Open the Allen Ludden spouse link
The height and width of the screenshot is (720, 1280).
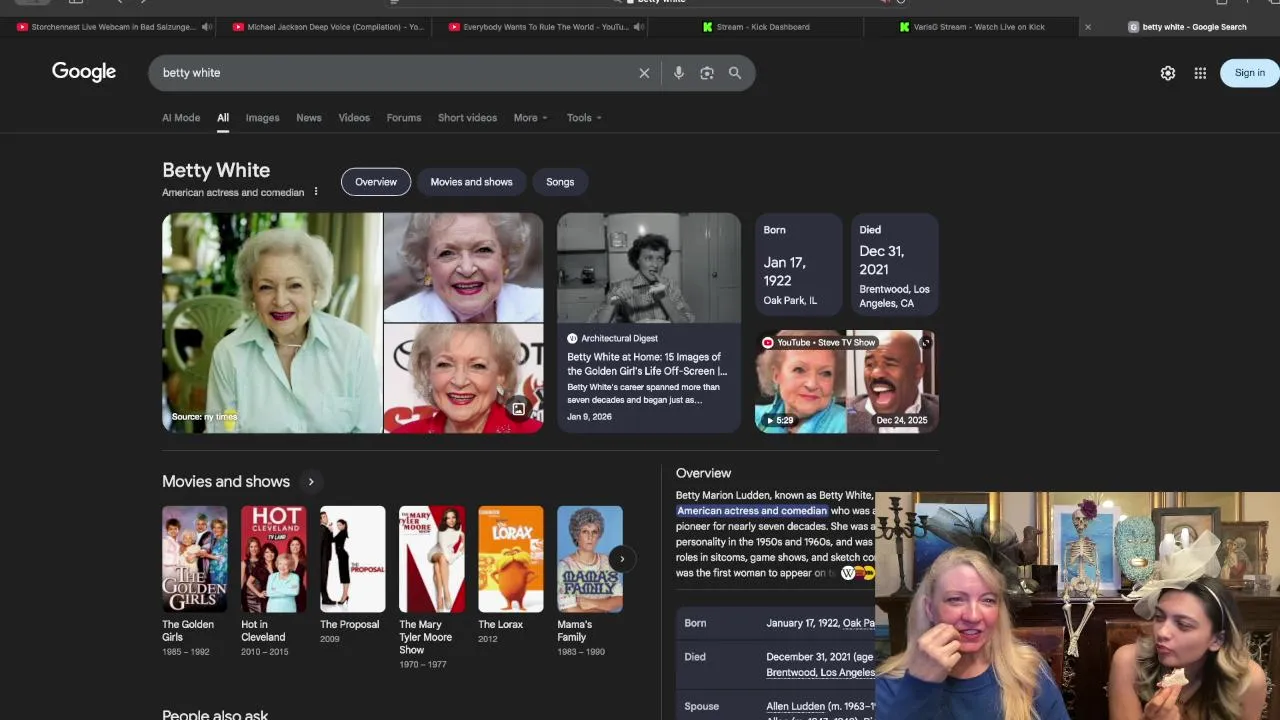point(795,706)
